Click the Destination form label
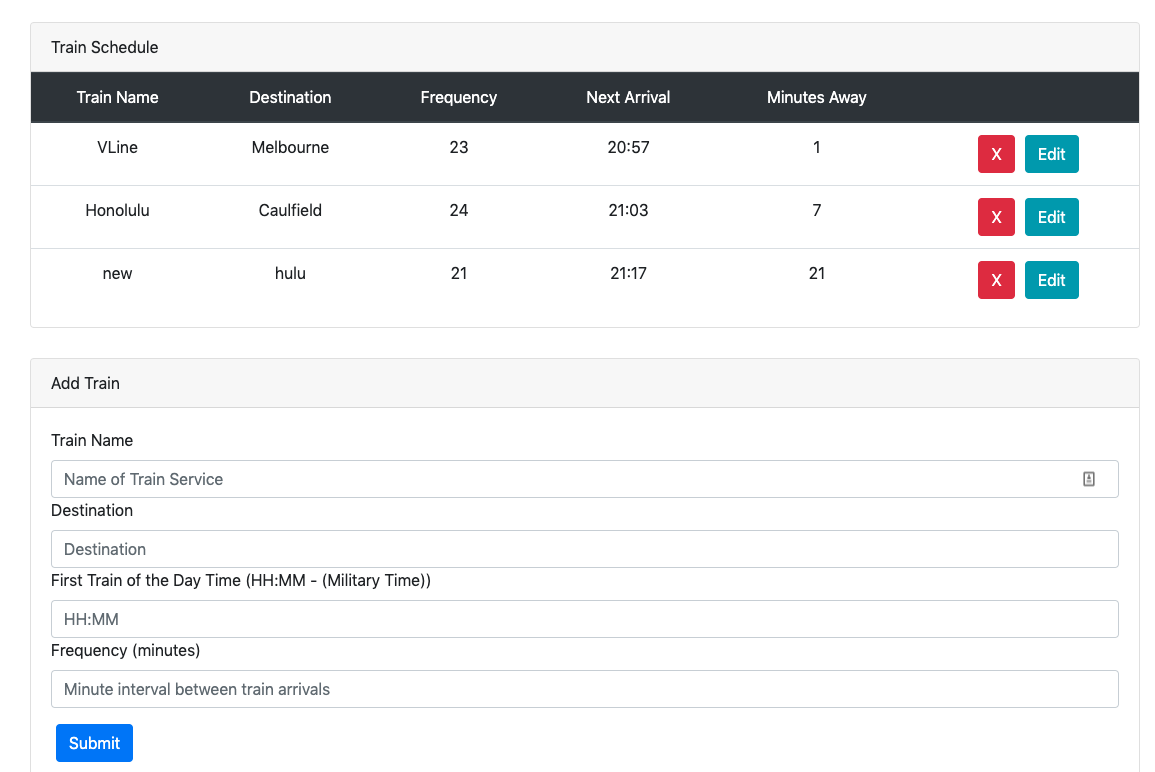 [x=92, y=510]
